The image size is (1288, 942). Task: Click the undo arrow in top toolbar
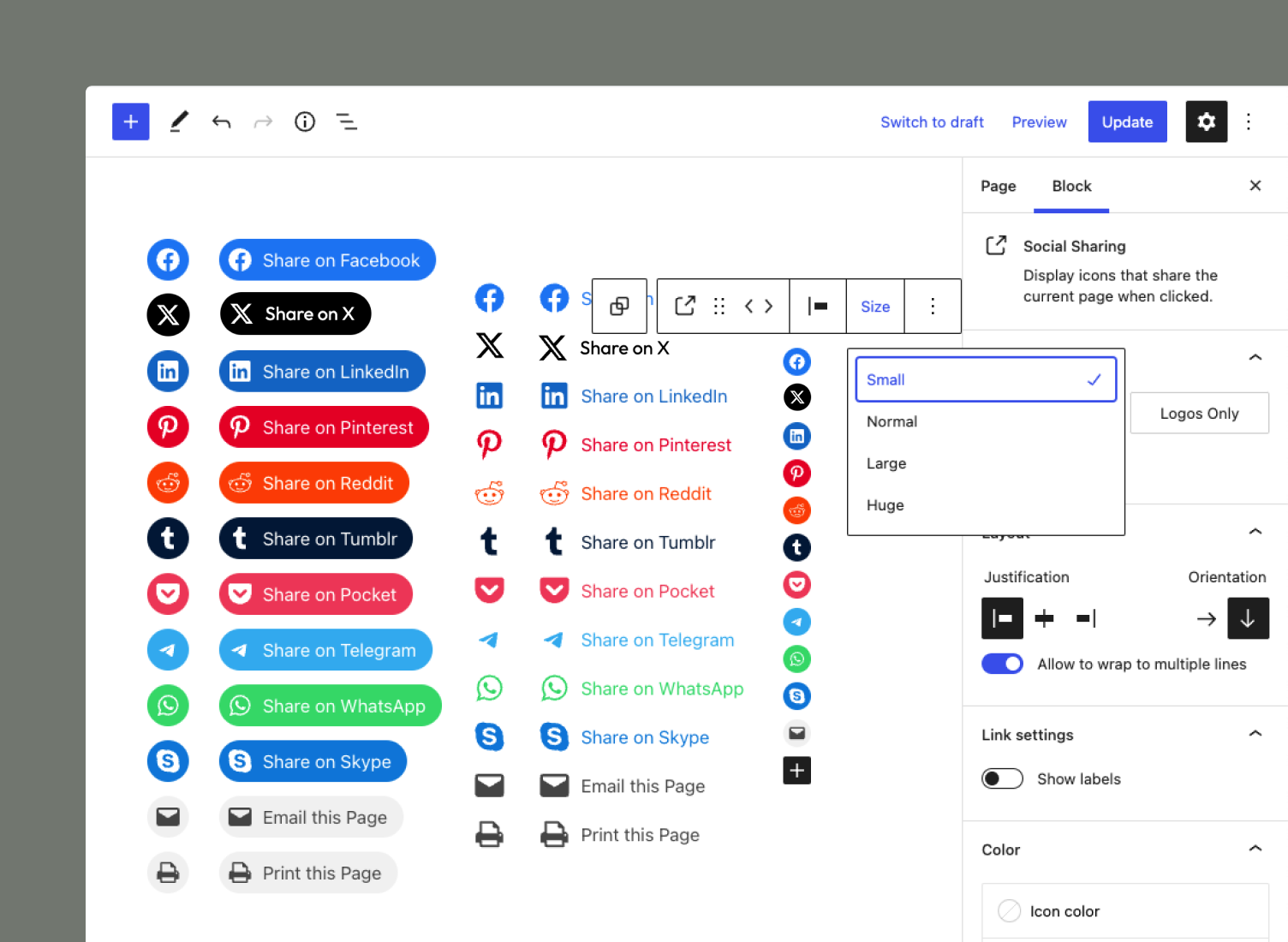pos(221,122)
